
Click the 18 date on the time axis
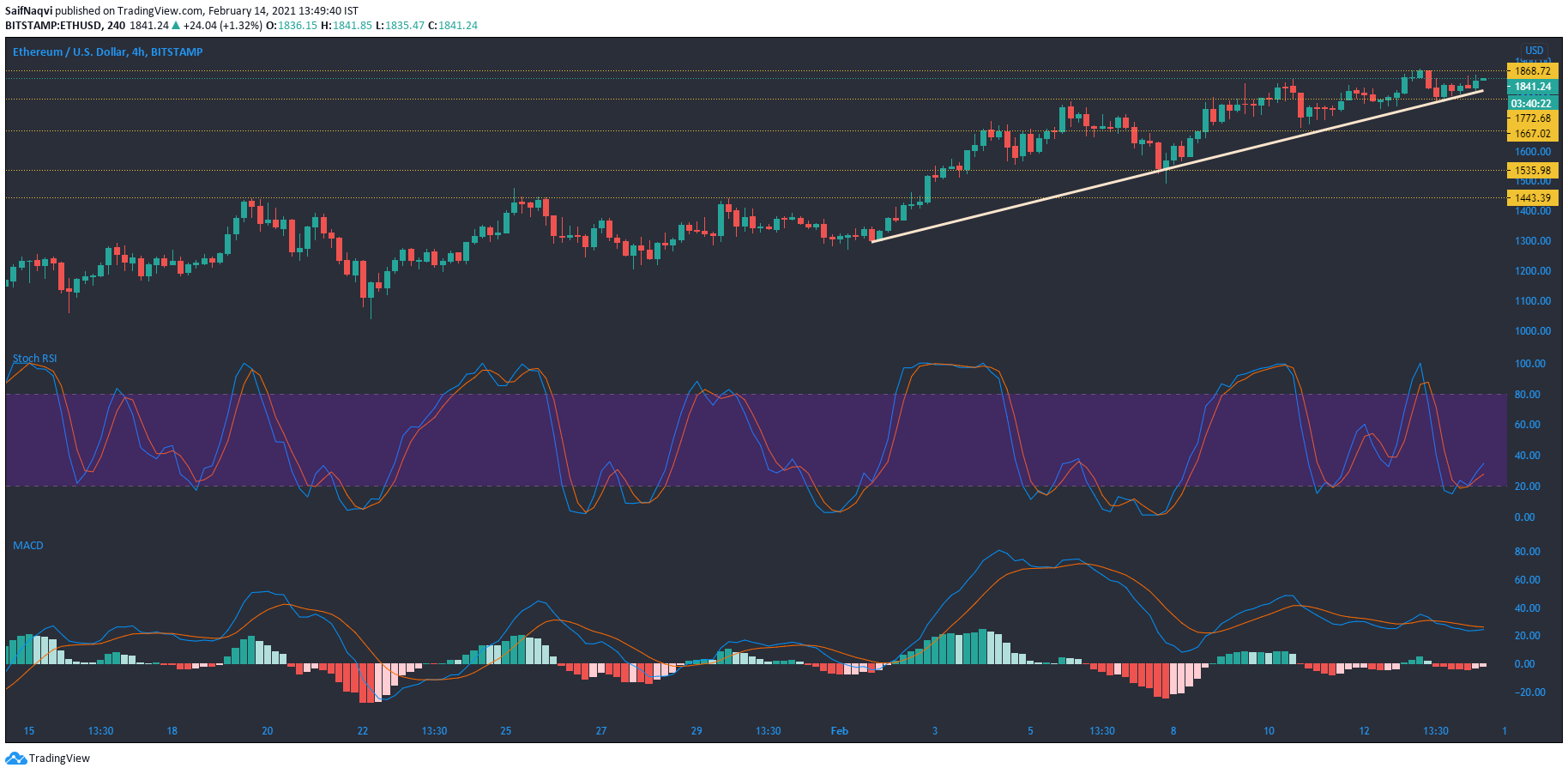(172, 731)
